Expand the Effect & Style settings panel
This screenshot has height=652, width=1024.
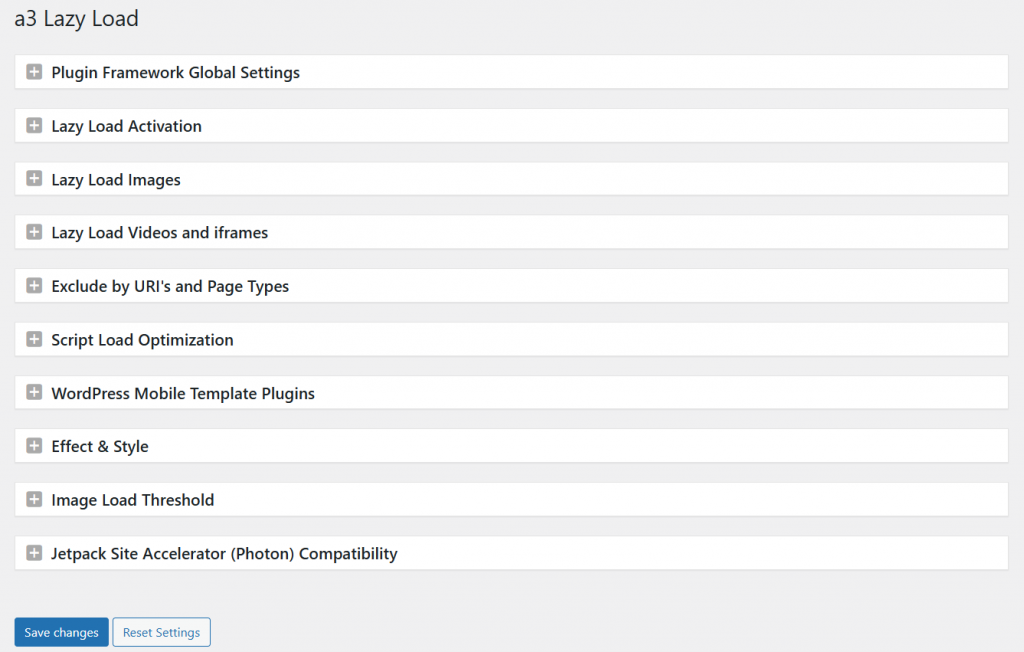pyautogui.click(x=100, y=446)
